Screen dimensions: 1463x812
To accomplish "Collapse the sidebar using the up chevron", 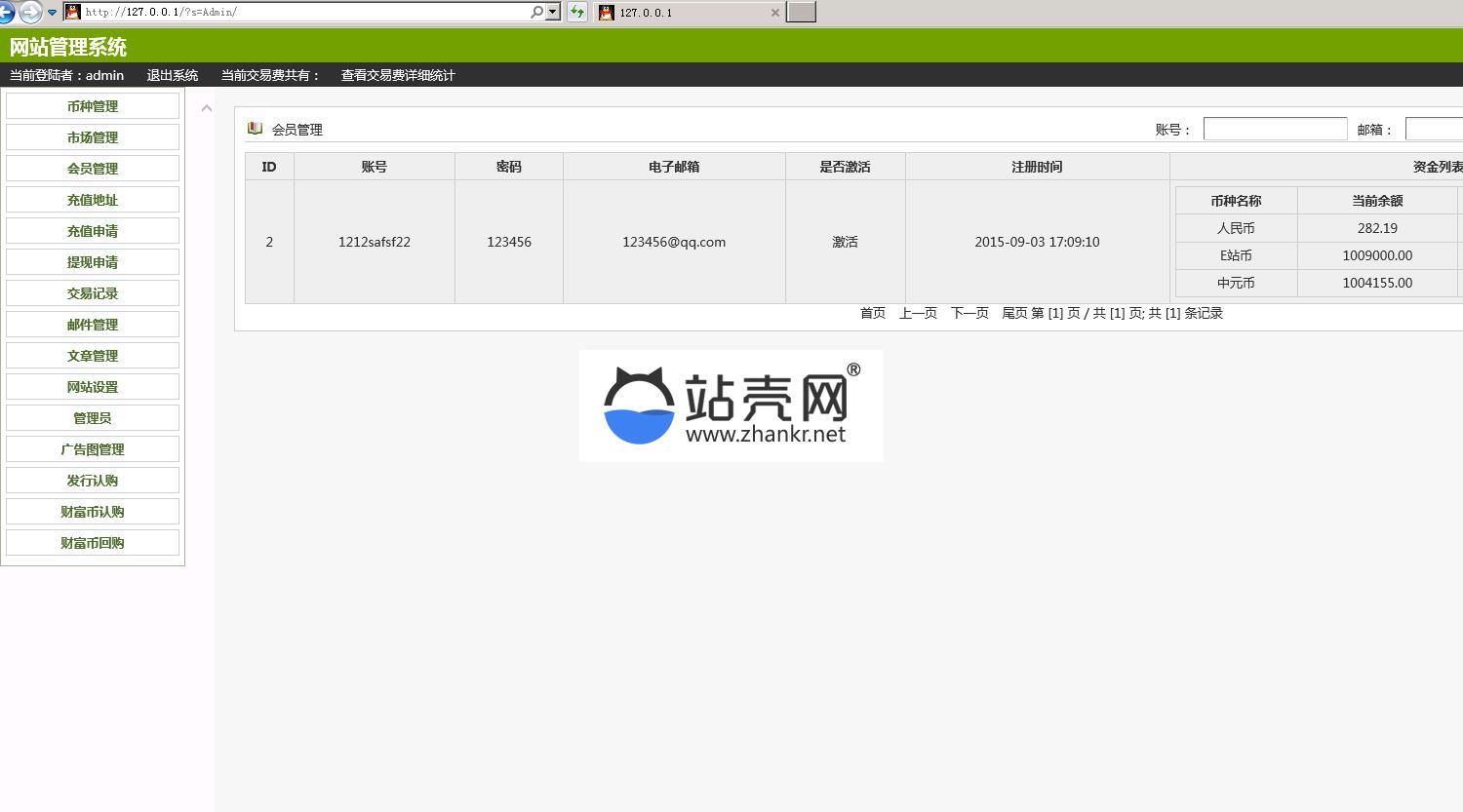I will [x=207, y=108].
